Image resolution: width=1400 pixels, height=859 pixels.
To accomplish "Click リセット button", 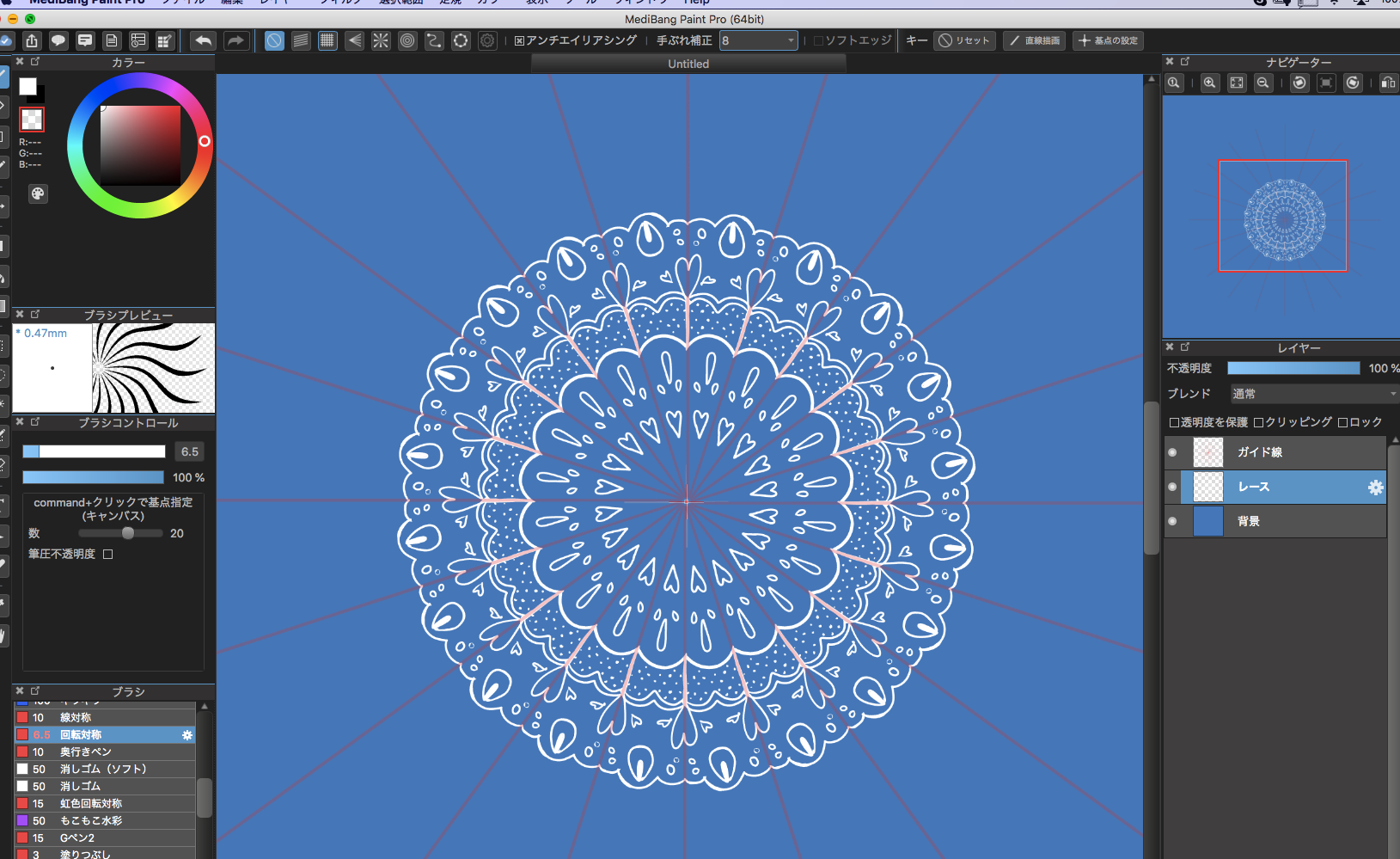I will tap(964, 40).
